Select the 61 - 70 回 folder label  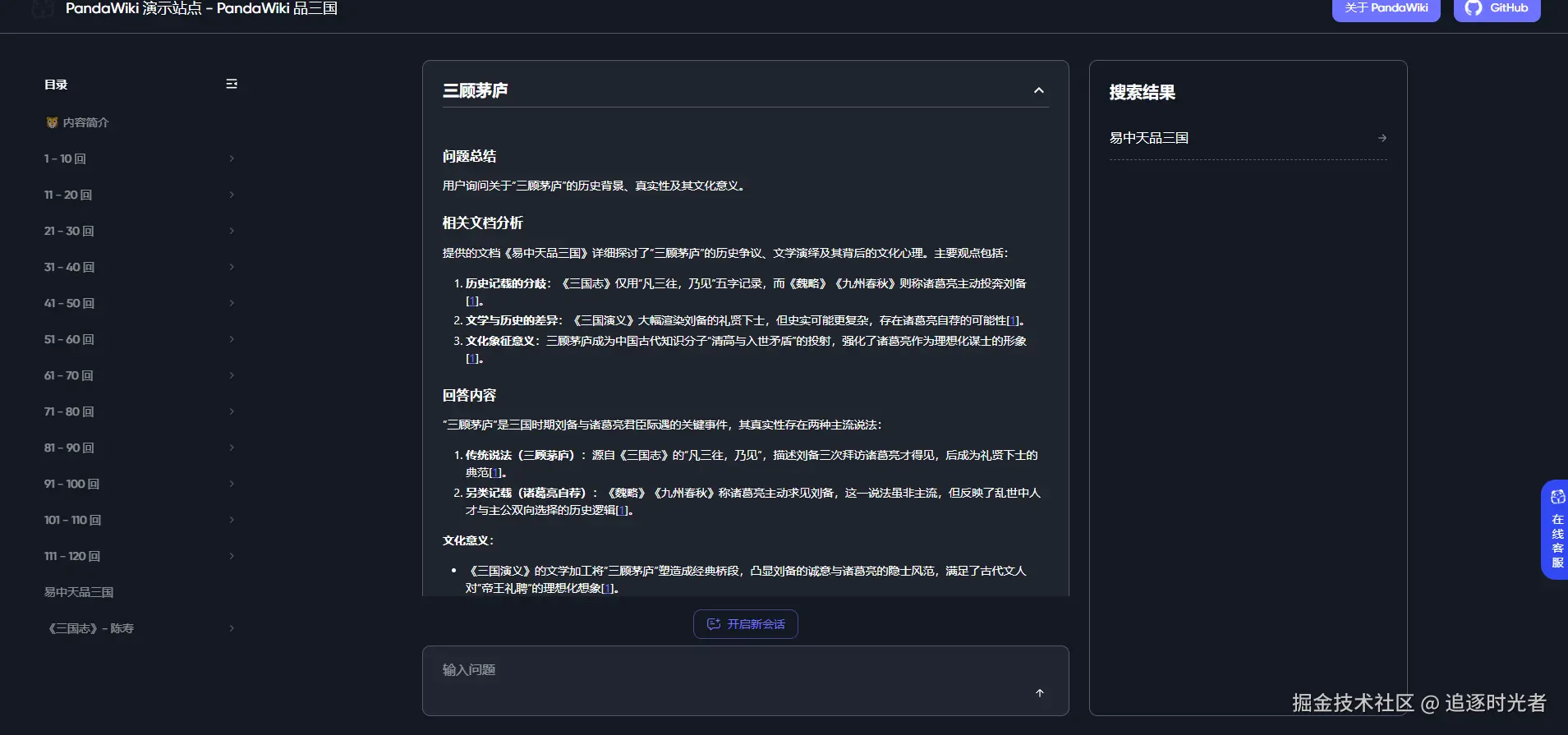(69, 375)
